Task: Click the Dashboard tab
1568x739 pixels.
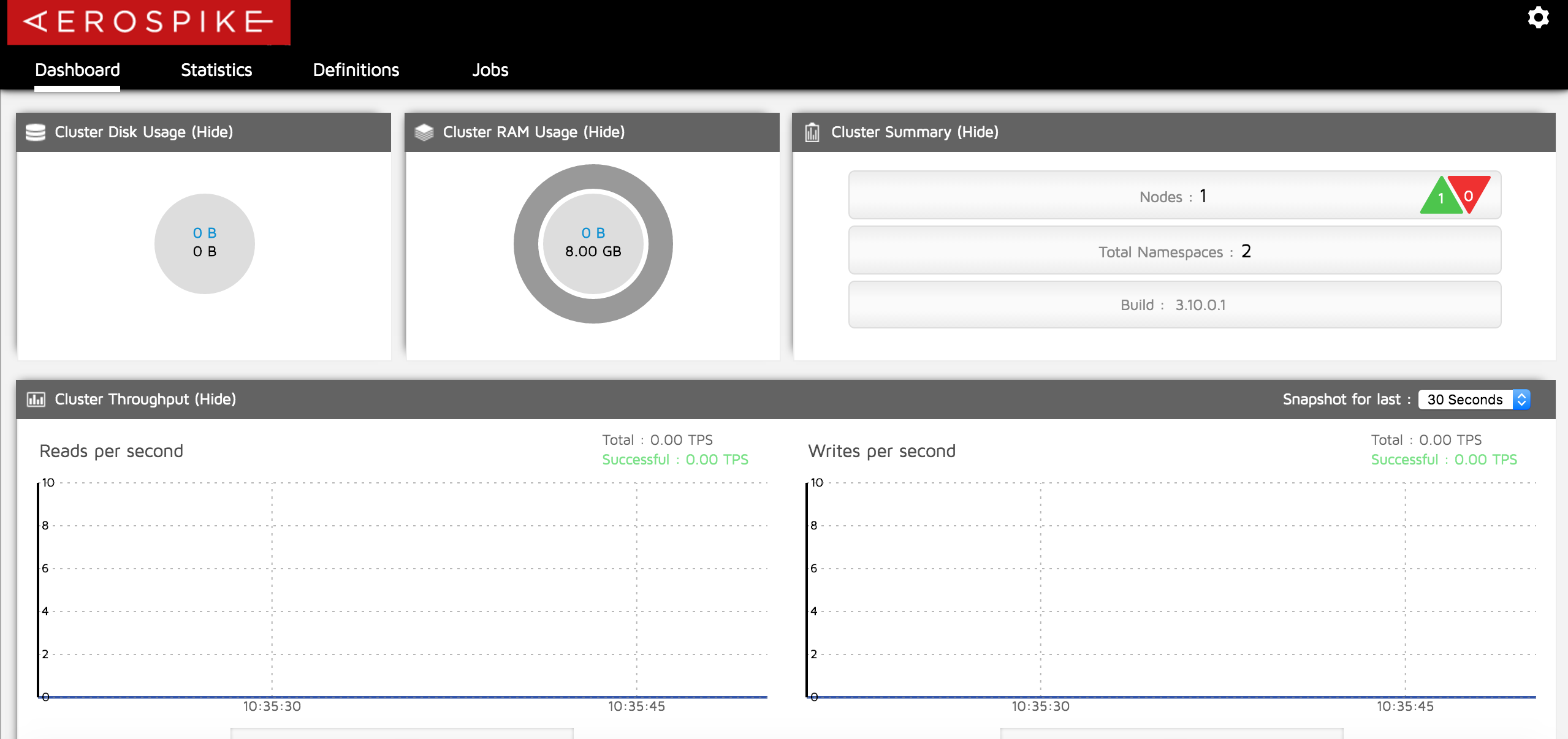Action: [78, 69]
